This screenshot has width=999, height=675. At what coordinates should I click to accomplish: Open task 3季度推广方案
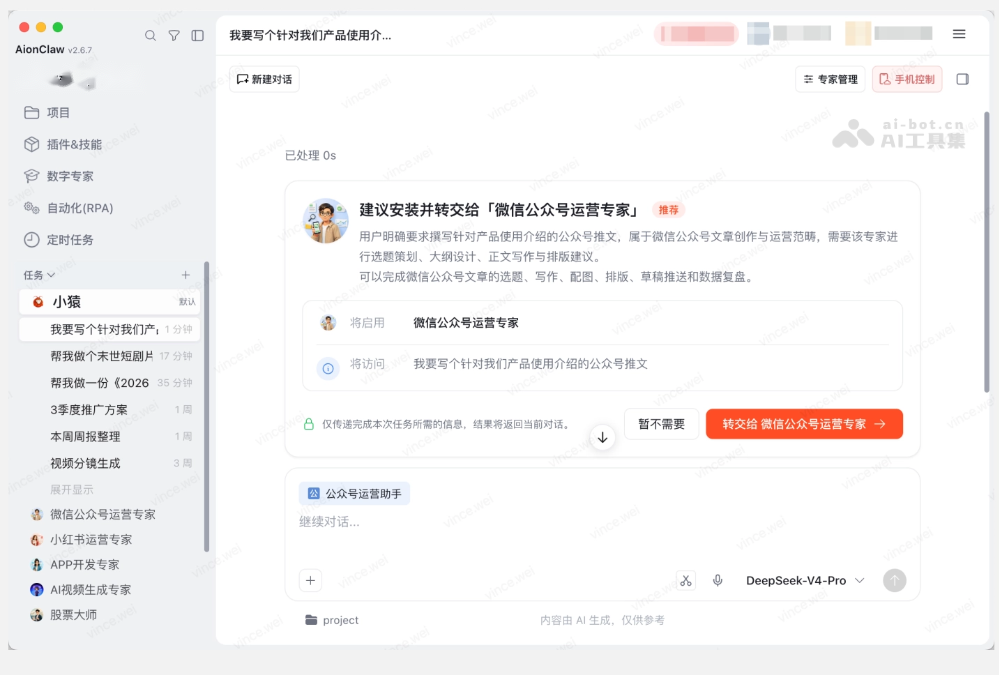pos(110,410)
